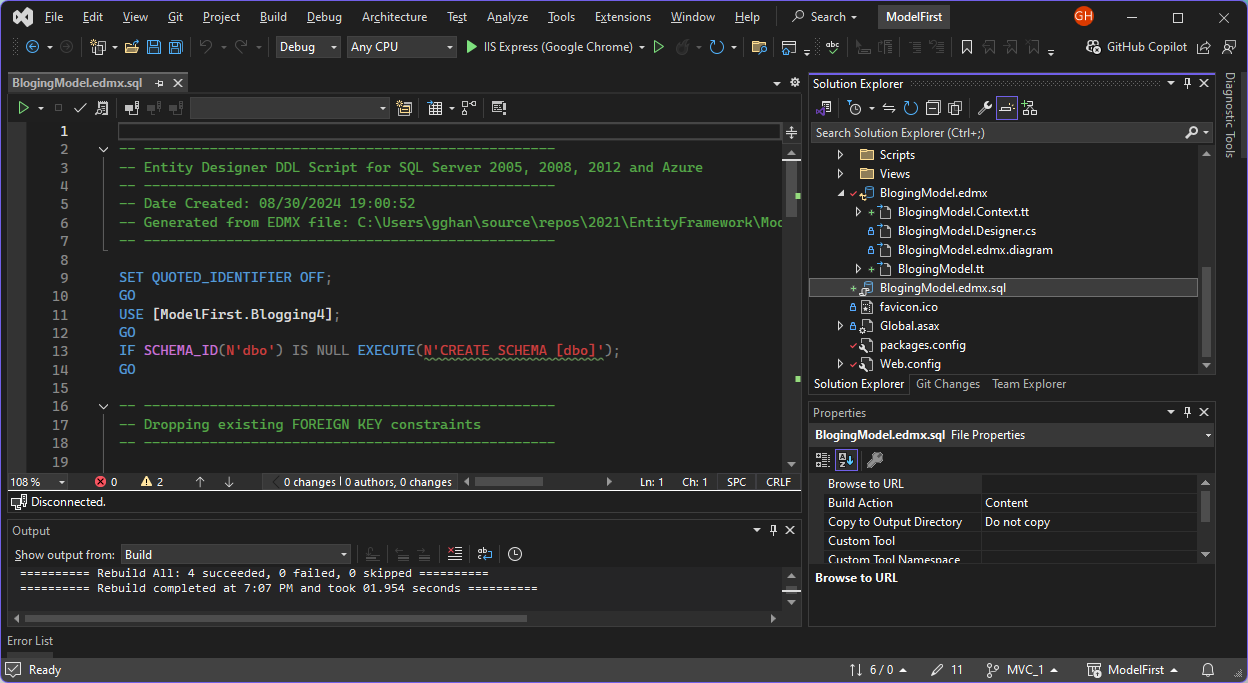1248x683 pixels.
Task: Open the Architecture menu
Action: pos(394,17)
